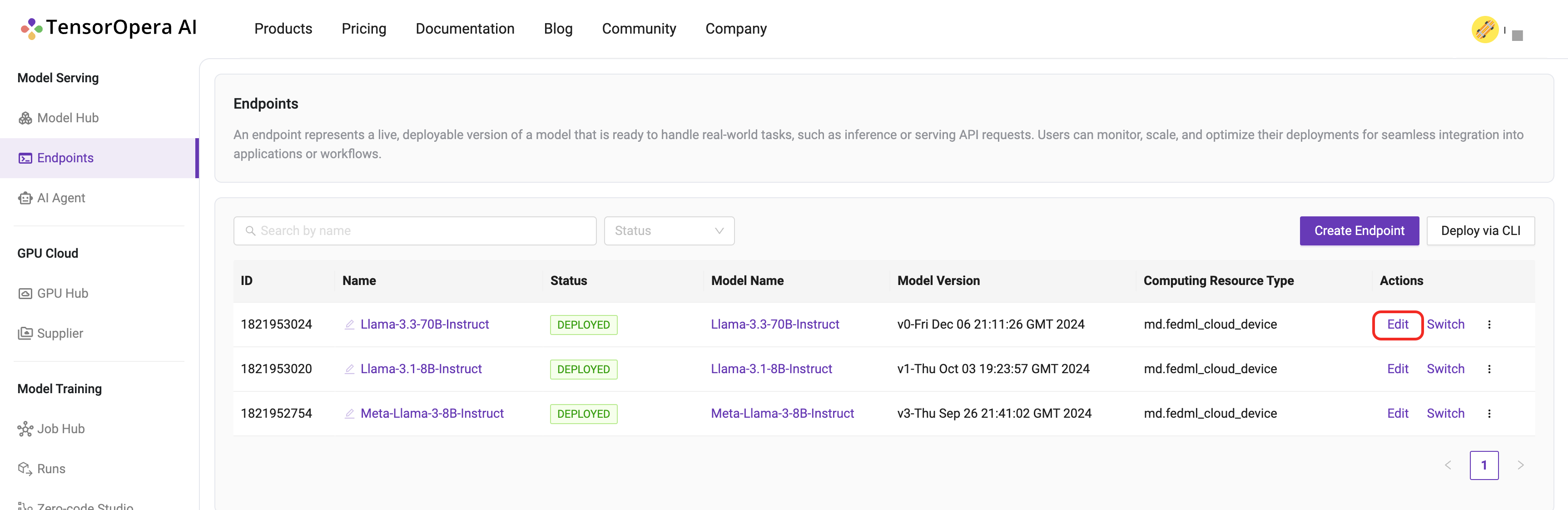
Task: Open the Products menu
Action: coord(283,29)
